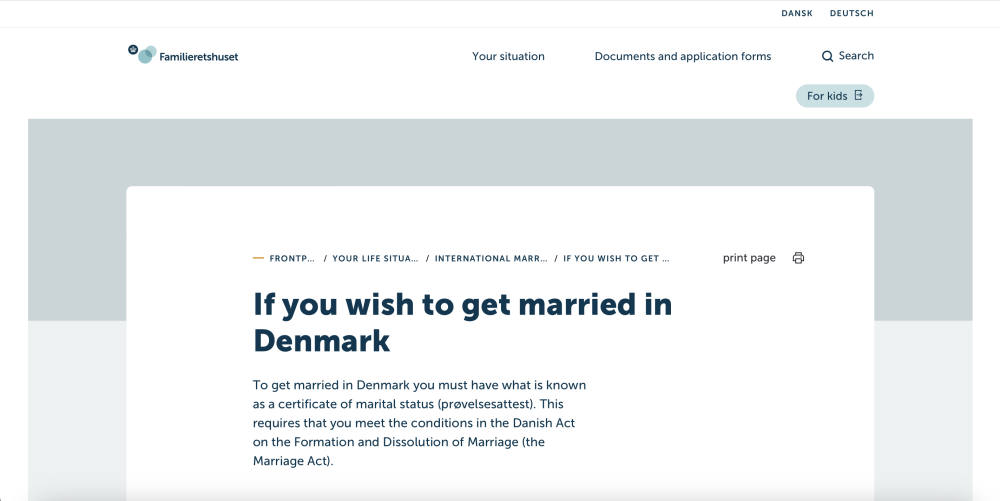This screenshot has height=501, width=1000.
Task: Click the intro paragraph about prøvelsesattest
Action: [x=420, y=423]
